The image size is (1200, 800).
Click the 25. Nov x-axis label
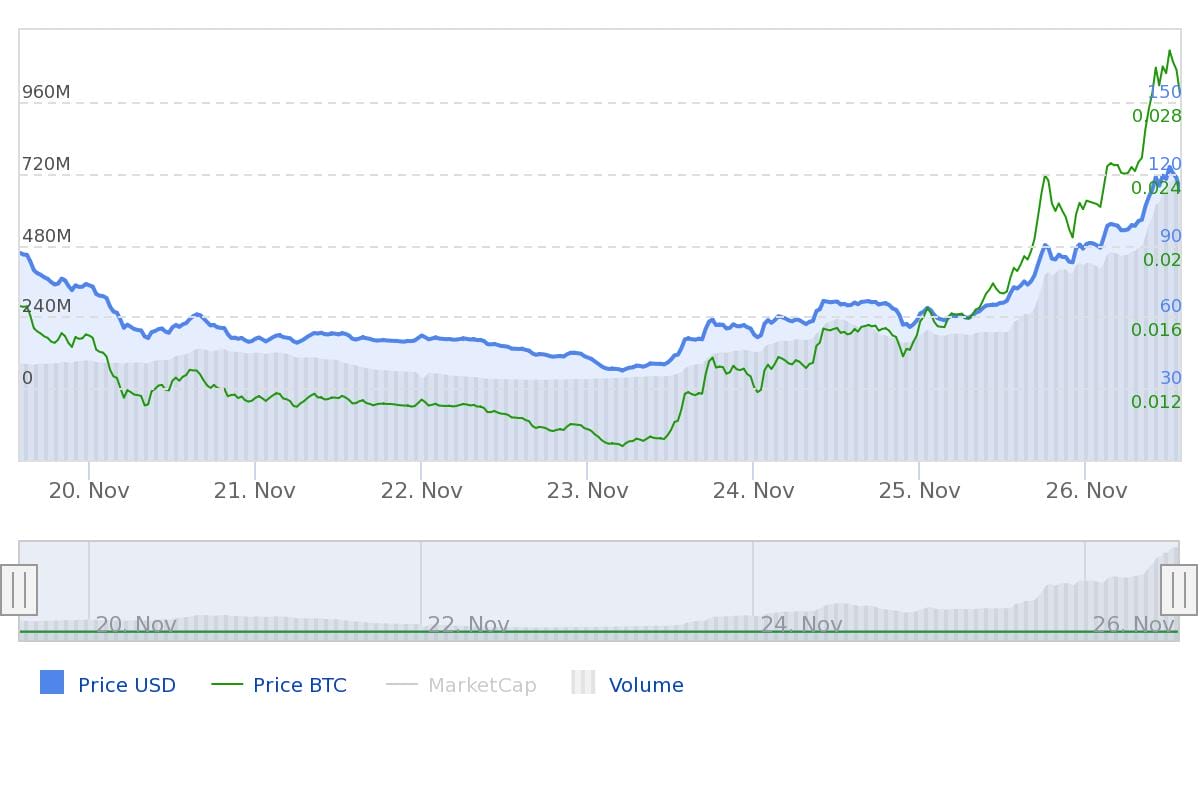pyautogui.click(x=919, y=491)
